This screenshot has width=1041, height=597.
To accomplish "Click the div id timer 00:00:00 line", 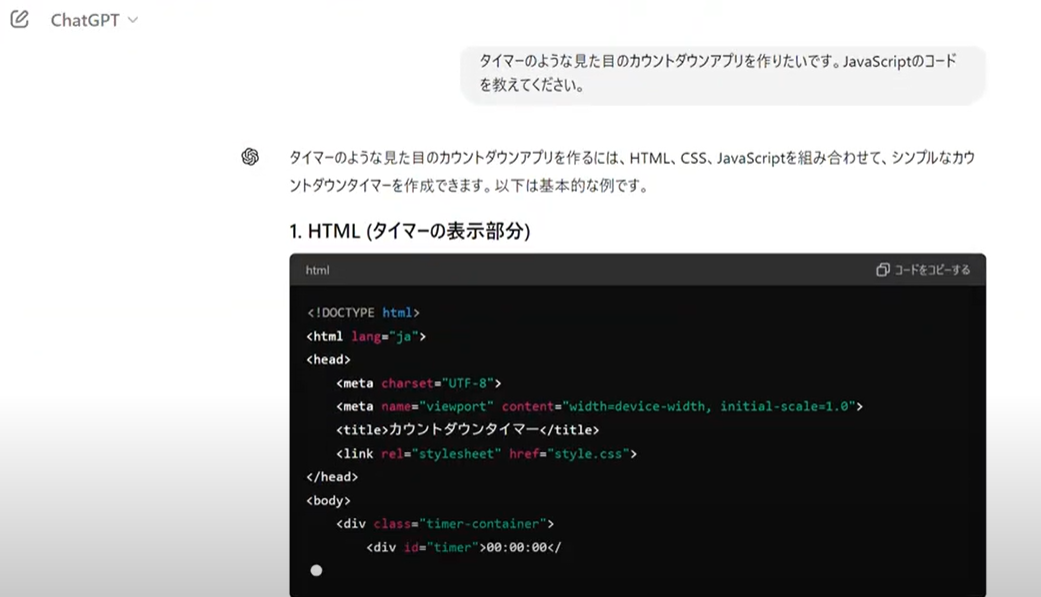I will click(464, 547).
